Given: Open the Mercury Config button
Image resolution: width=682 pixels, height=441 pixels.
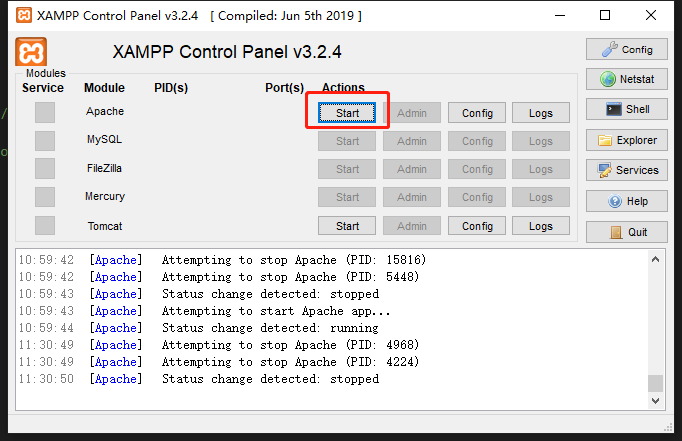Looking at the screenshot, I should click(x=477, y=197).
